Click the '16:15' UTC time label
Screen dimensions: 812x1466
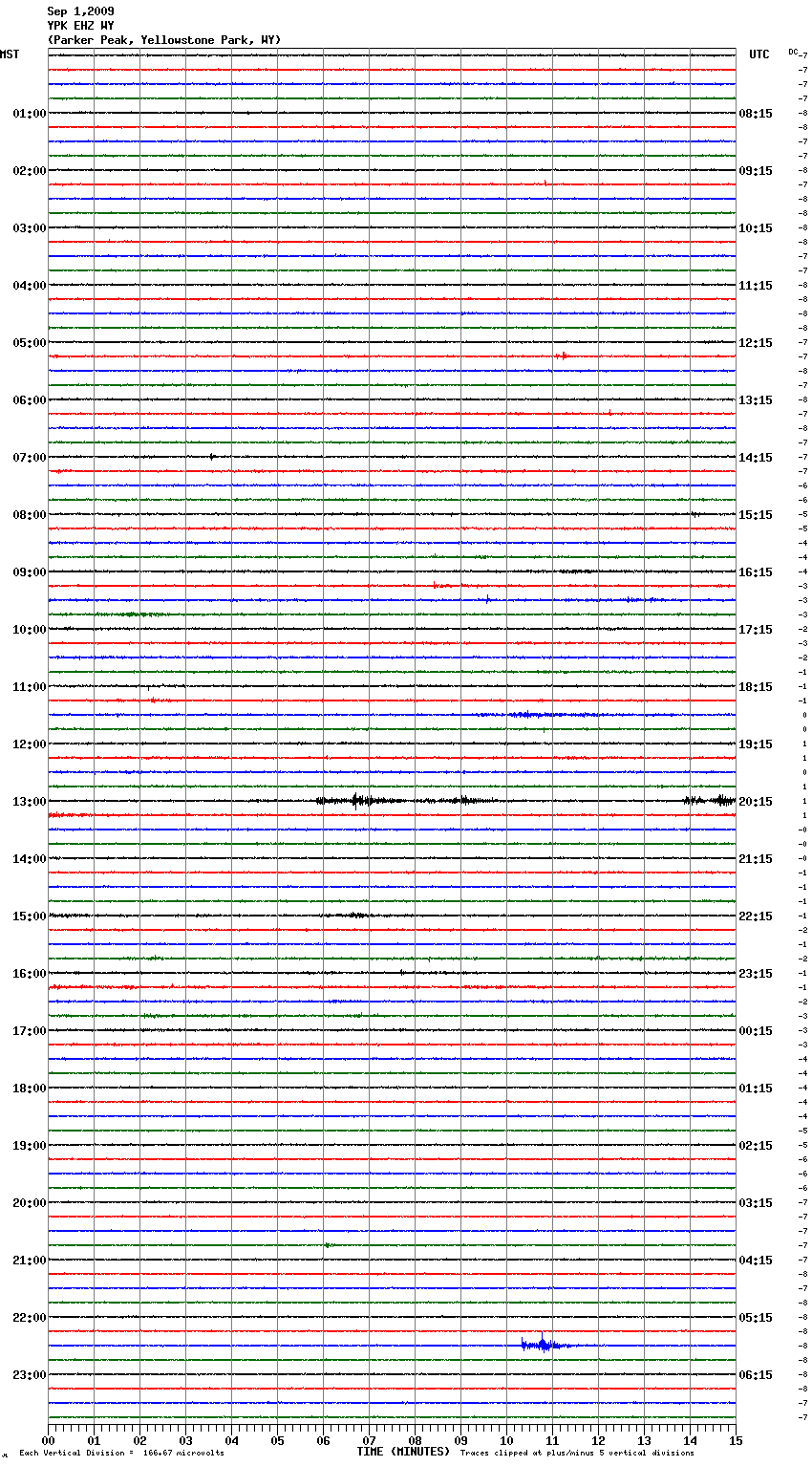(x=756, y=572)
